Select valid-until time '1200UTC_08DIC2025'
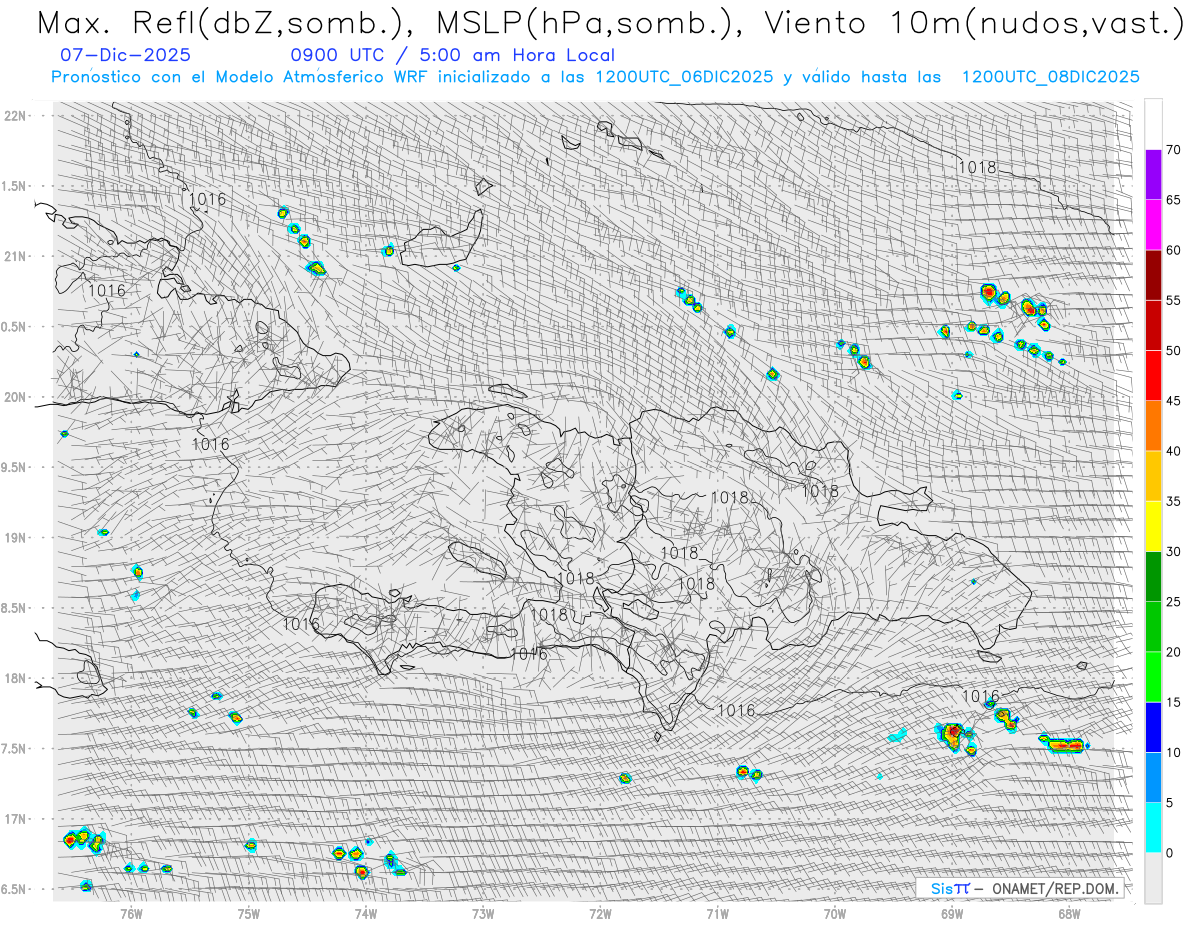 click(1050, 77)
